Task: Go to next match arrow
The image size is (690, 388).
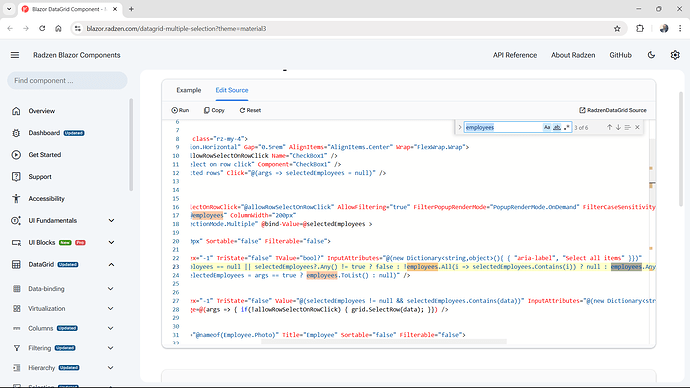Action: click(618, 128)
